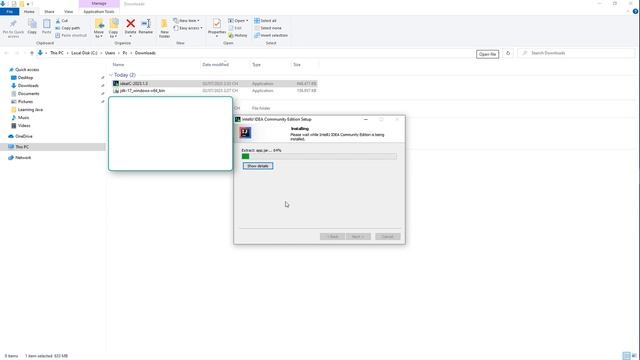Click the Back navigation arrow
Image resolution: width=640 pixels, height=360 pixels.
6,53
